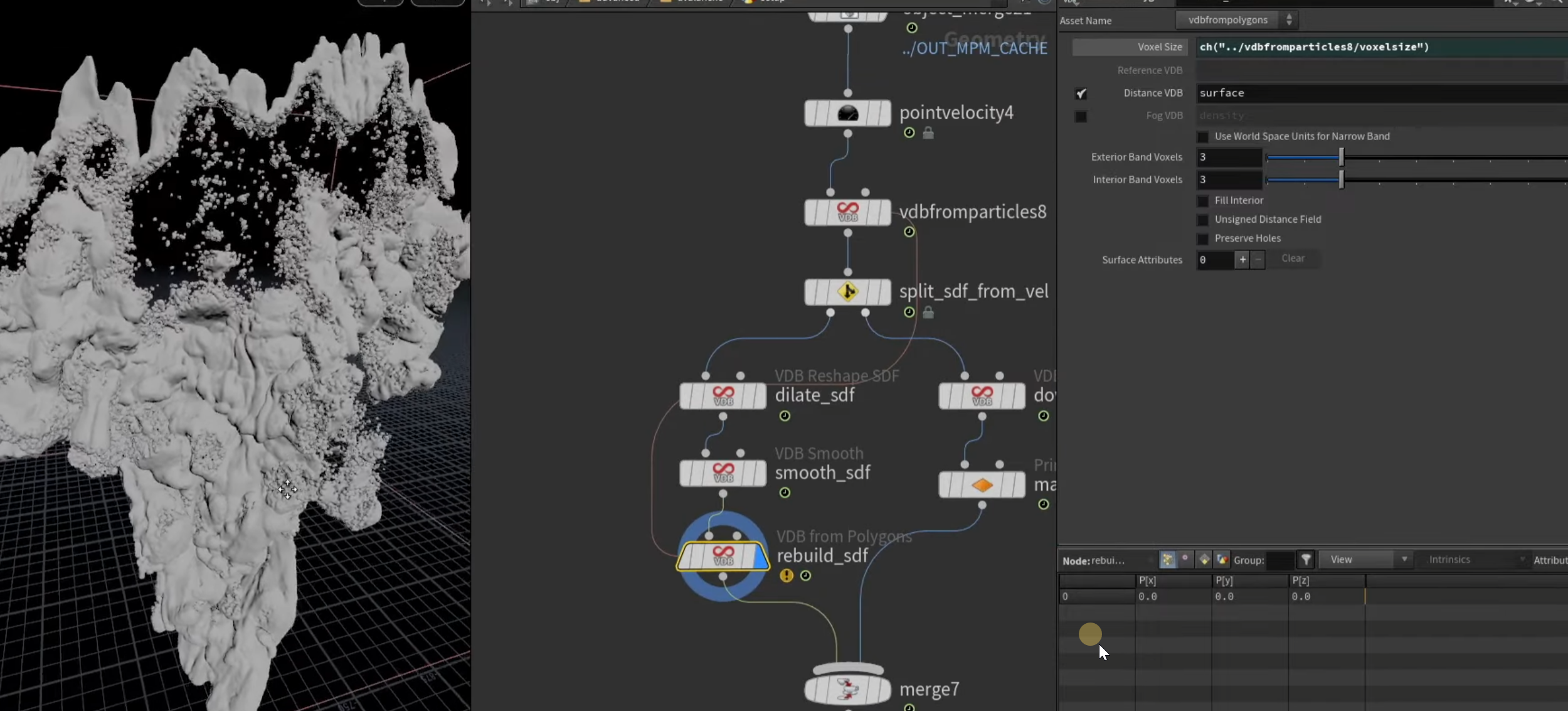1568x711 pixels.
Task: Select the dilate_sdf VDB node
Action: pos(723,396)
